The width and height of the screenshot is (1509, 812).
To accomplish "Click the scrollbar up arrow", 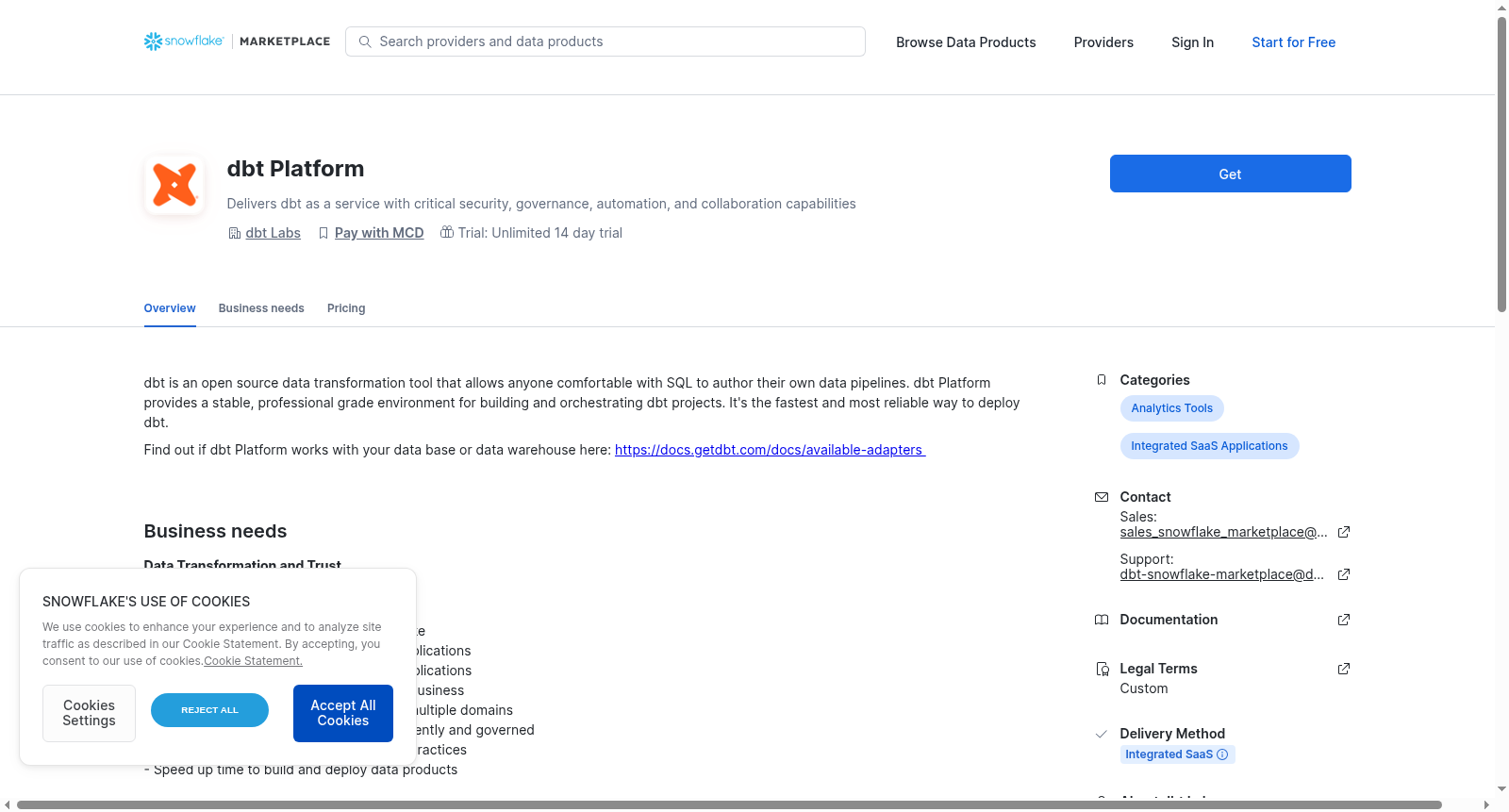I will 1501,8.
